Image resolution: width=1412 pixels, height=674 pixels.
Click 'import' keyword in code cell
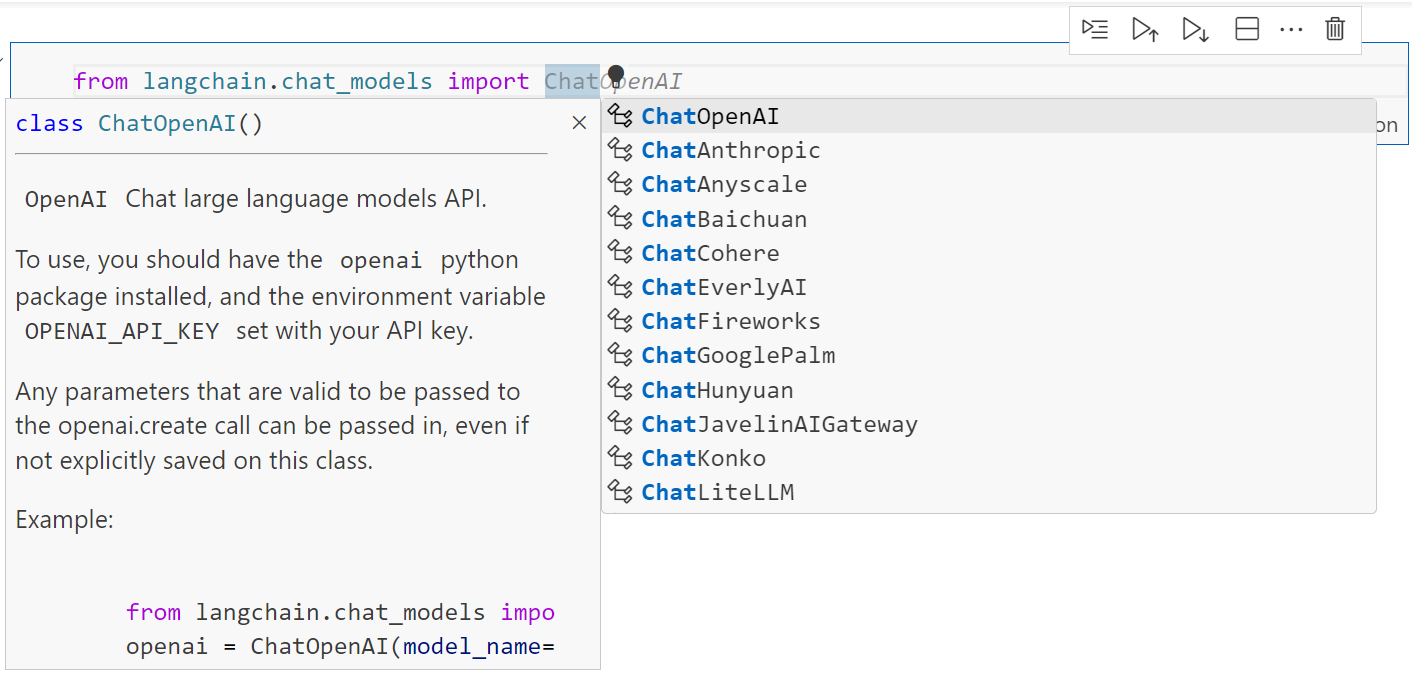point(488,82)
